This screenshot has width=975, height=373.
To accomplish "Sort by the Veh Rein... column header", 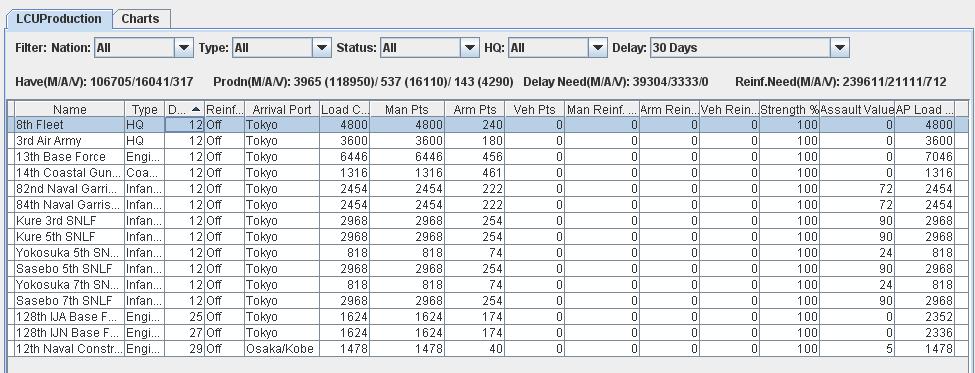I will (x=729, y=109).
